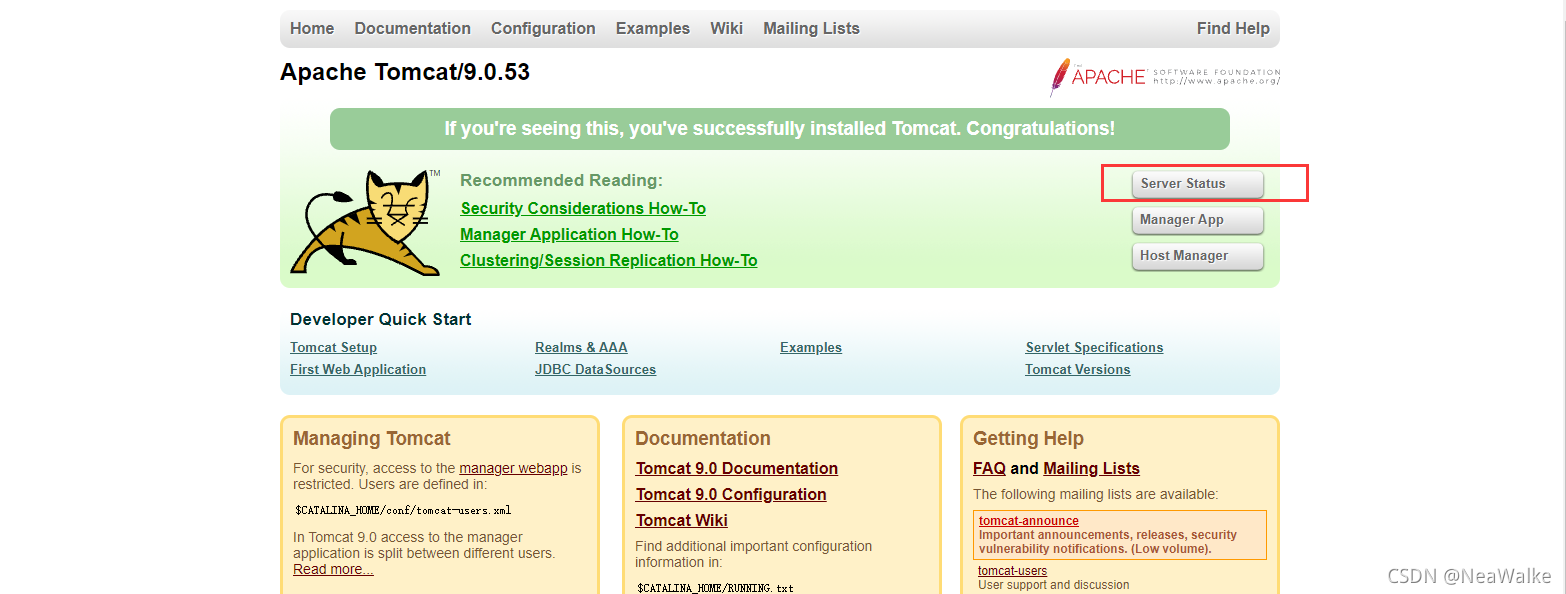Click the $CATALINA_HOME/conf/tomcat-users.xml path text
The image size is (1566, 594).
pos(403,510)
